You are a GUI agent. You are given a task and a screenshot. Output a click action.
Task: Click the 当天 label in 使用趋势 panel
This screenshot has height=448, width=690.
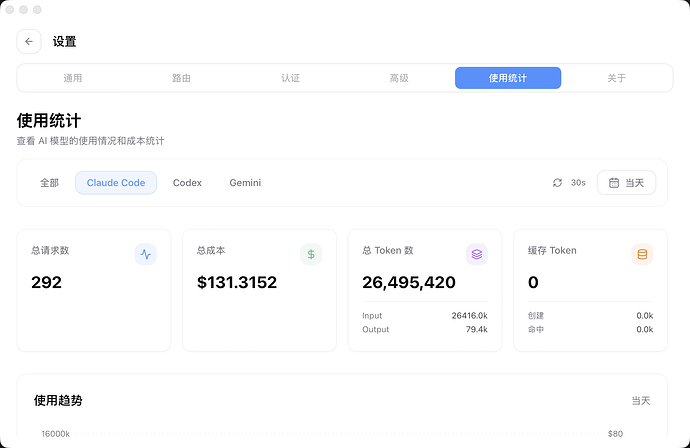[641, 400]
